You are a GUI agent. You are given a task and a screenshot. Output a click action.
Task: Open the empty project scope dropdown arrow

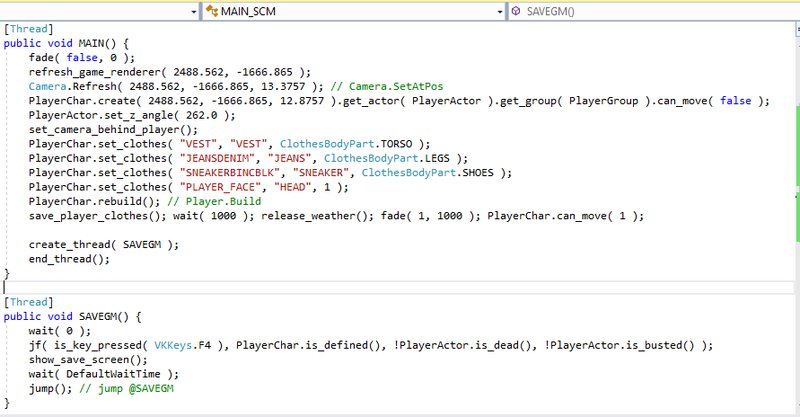(x=193, y=11)
